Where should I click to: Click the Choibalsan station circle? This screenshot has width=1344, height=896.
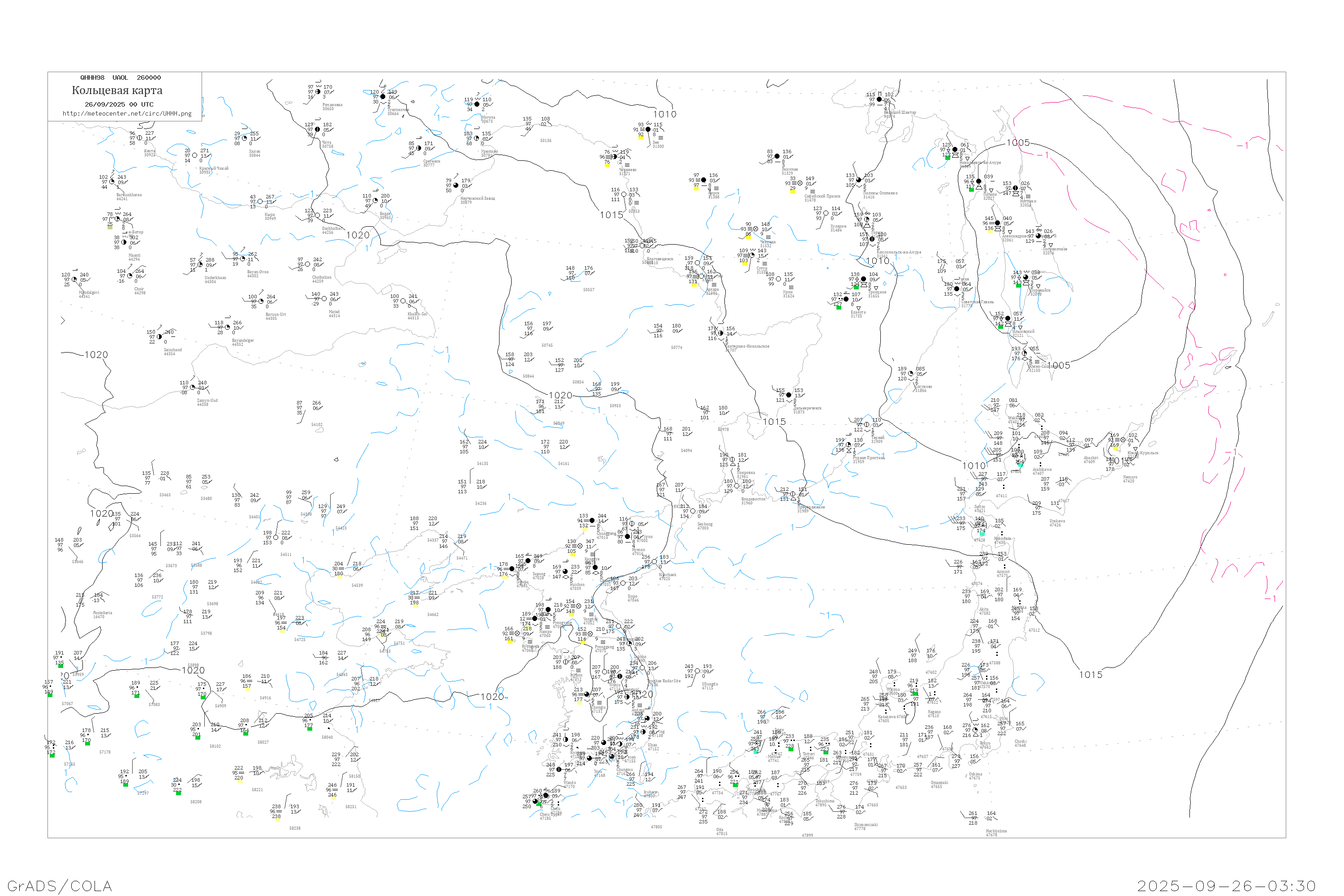point(308,265)
